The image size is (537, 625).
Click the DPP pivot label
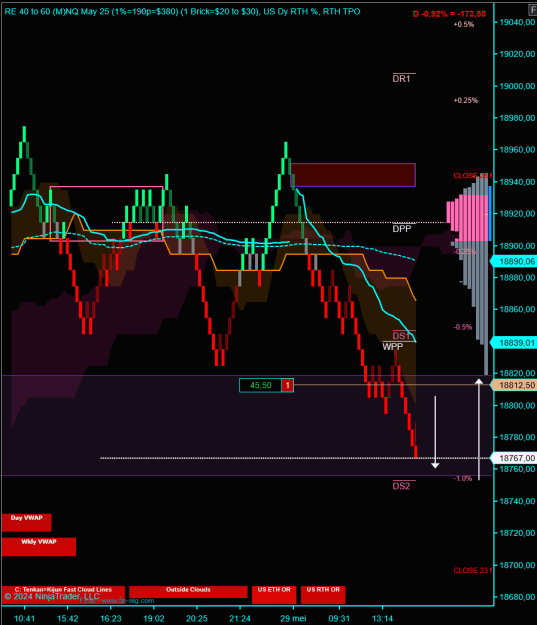click(401, 229)
